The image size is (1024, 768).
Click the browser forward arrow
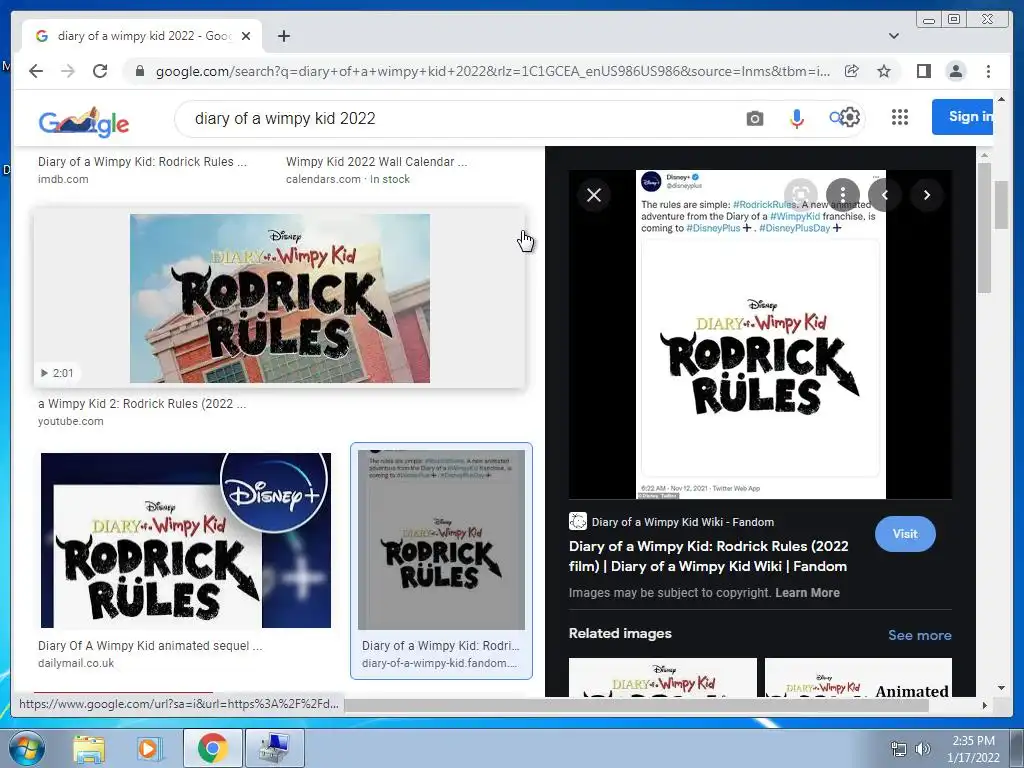coord(68,71)
